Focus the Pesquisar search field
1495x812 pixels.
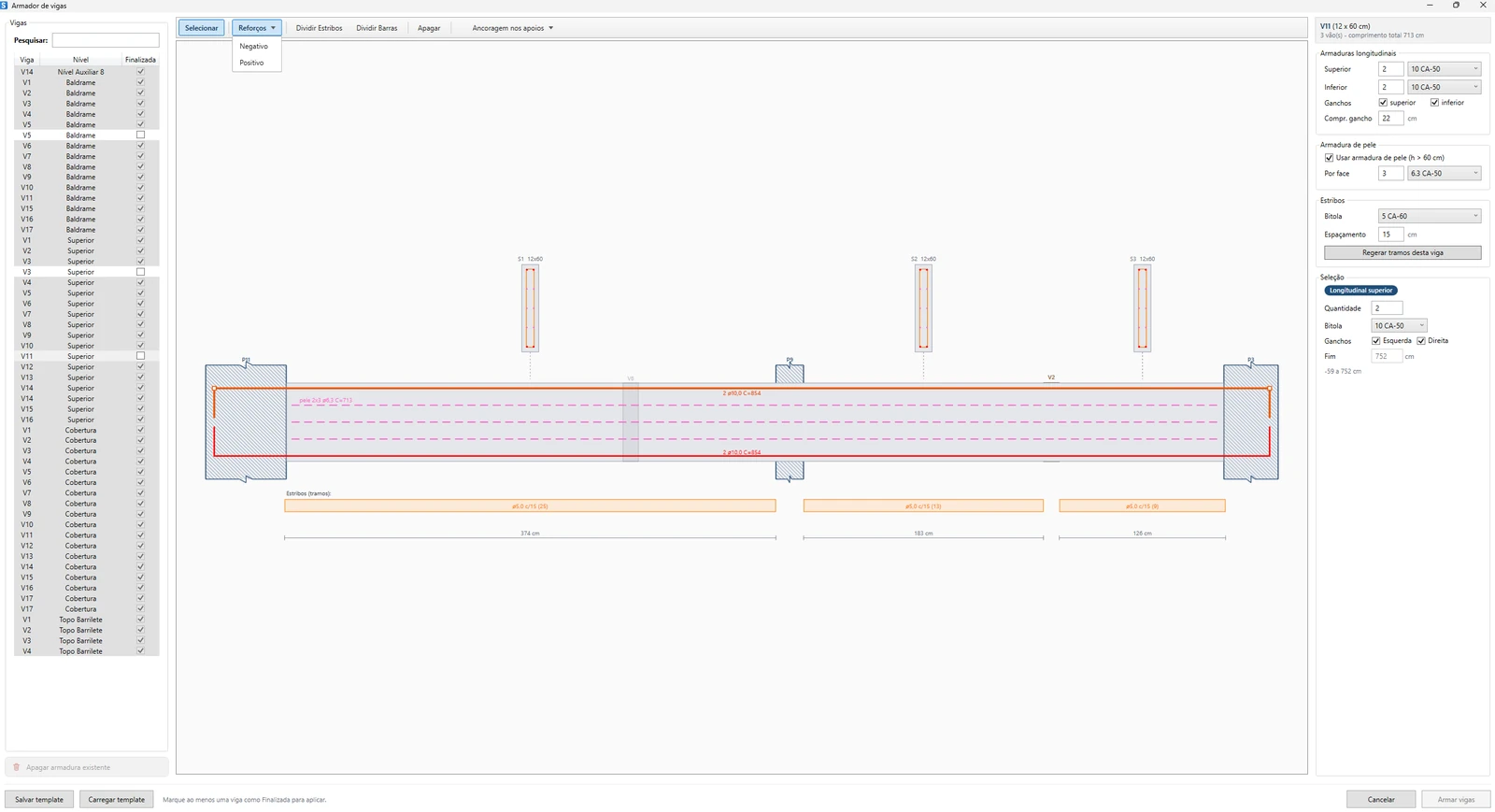[106, 40]
